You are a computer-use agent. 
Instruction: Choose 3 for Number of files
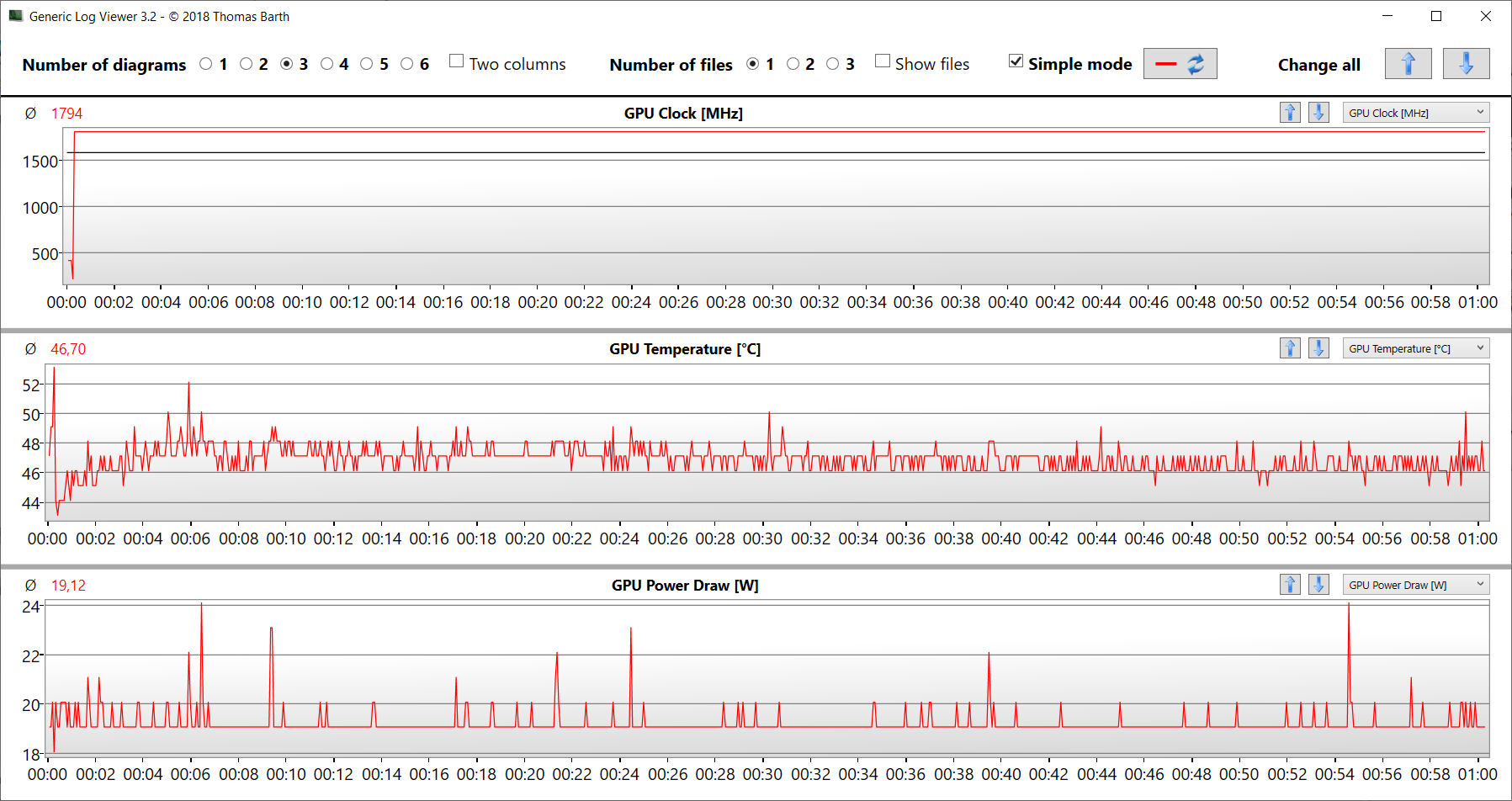pos(833,64)
